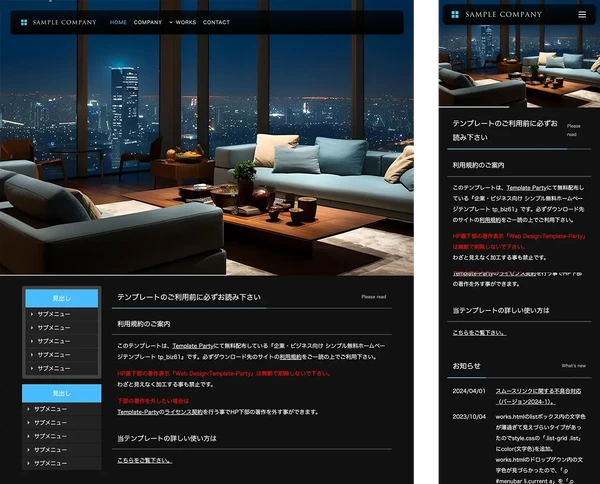
Task: Click the desktop heading テンプレートのご利用前に必ずお読み下さい
Action: coord(189,297)
